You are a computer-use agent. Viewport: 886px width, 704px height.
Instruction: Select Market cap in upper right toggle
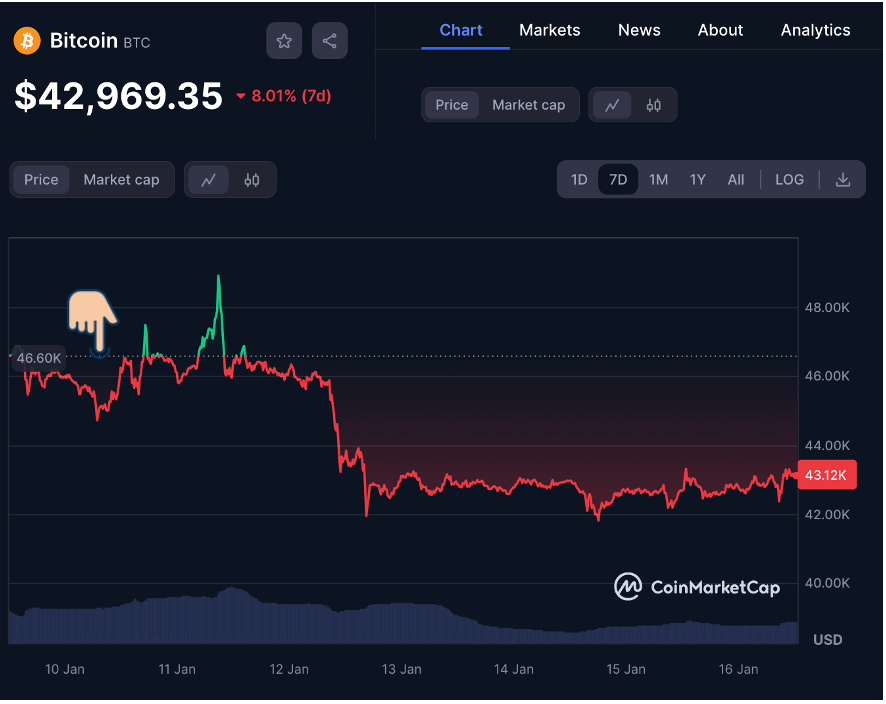click(x=528, y=105)
